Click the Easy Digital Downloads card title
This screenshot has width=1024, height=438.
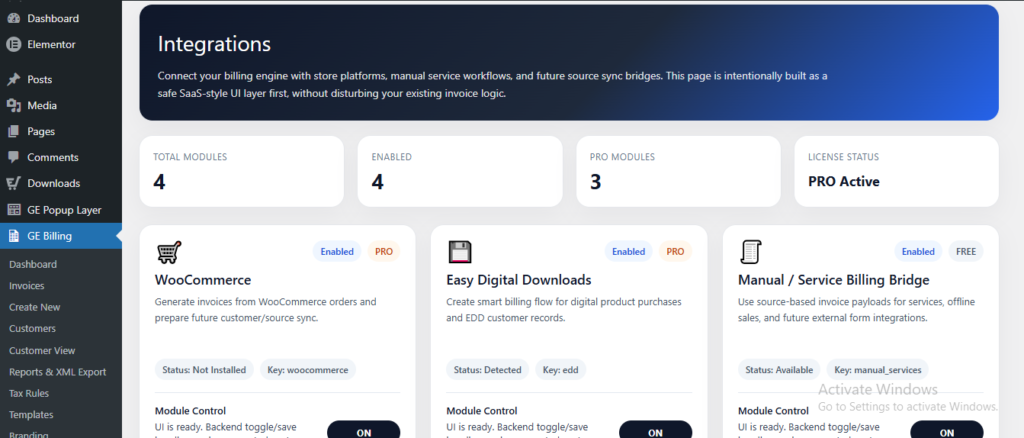tap(519, 280)
